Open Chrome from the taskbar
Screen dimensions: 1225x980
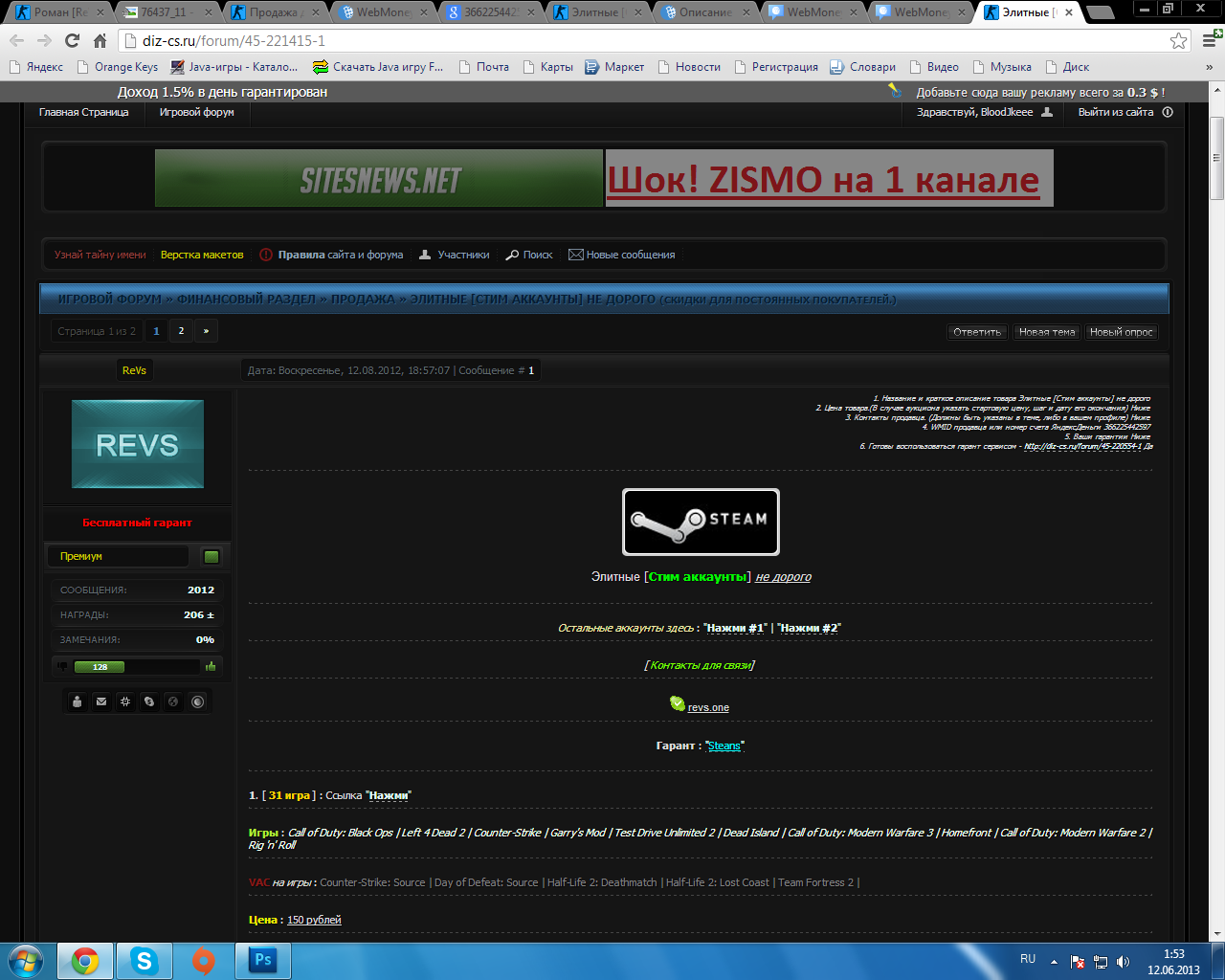coord(85,961)
